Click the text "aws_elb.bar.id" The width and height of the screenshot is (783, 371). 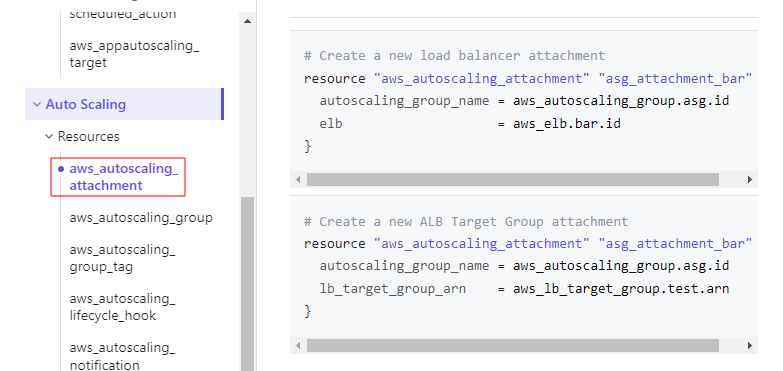567,123
